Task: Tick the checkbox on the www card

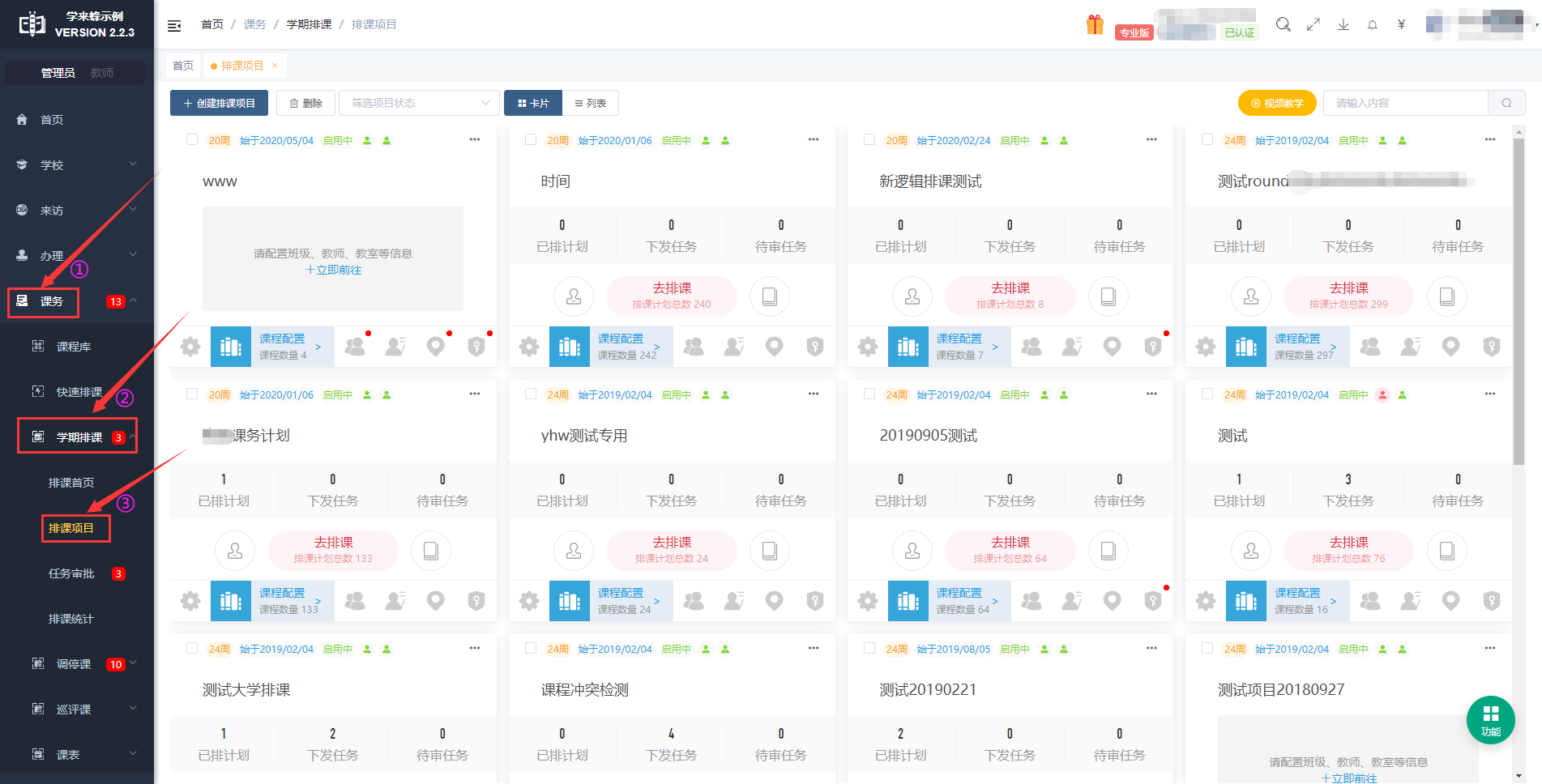Action: (x=192, y=140)
